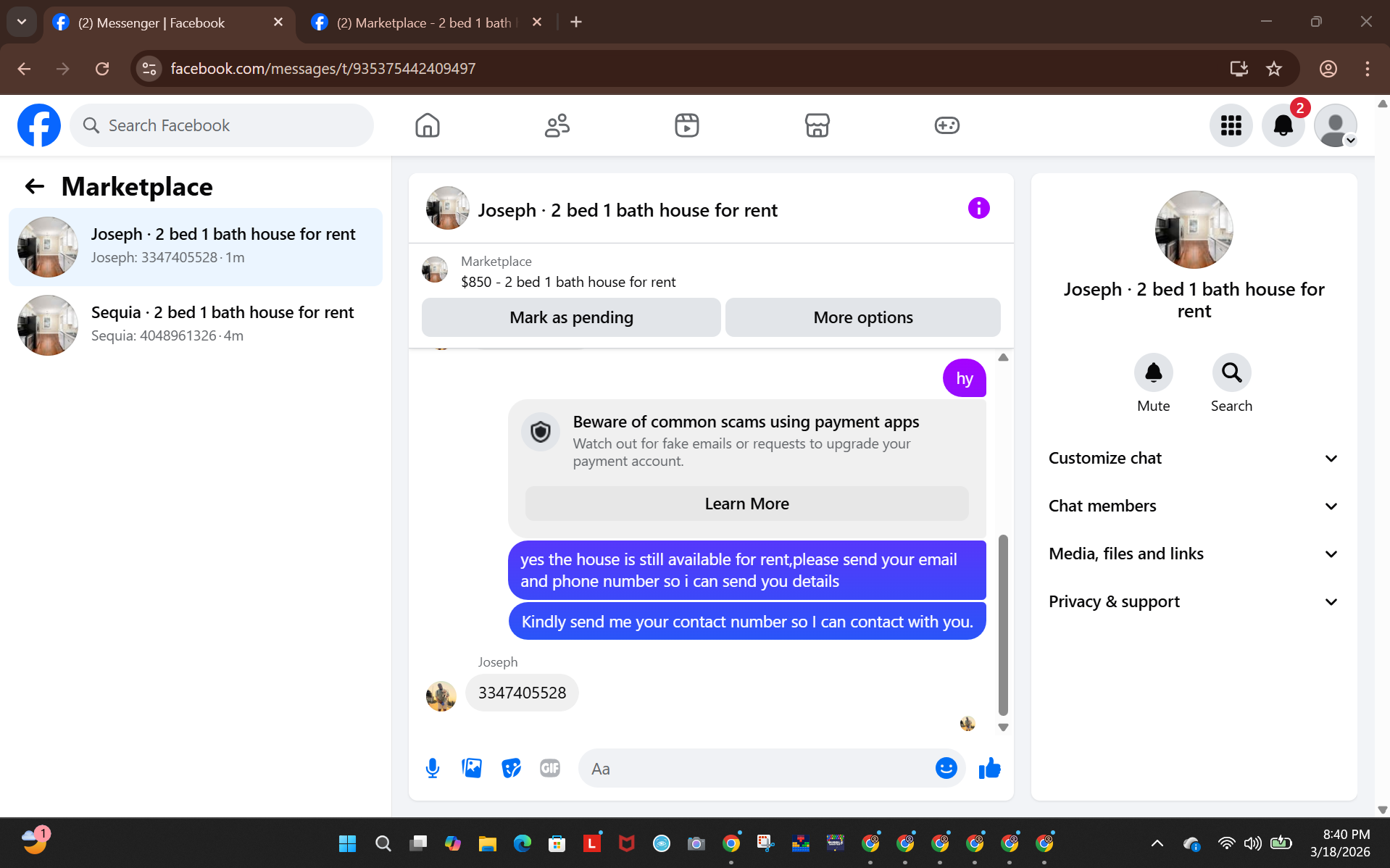Open Windows Start menu

point(347,843)
